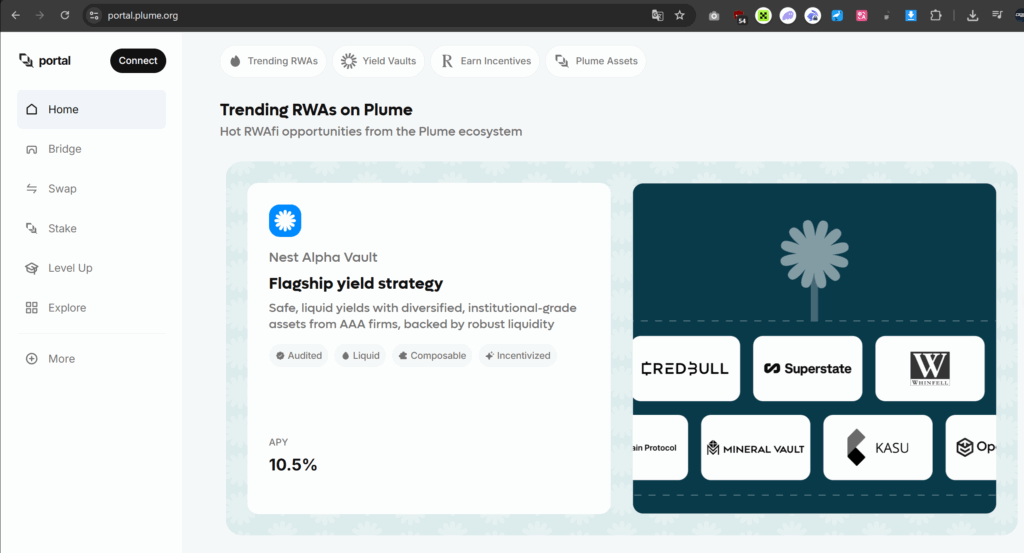The height and width of the screenshot is (553, 1024).
Task: Connect wallet with the Connect button
Action: [138, 61]
